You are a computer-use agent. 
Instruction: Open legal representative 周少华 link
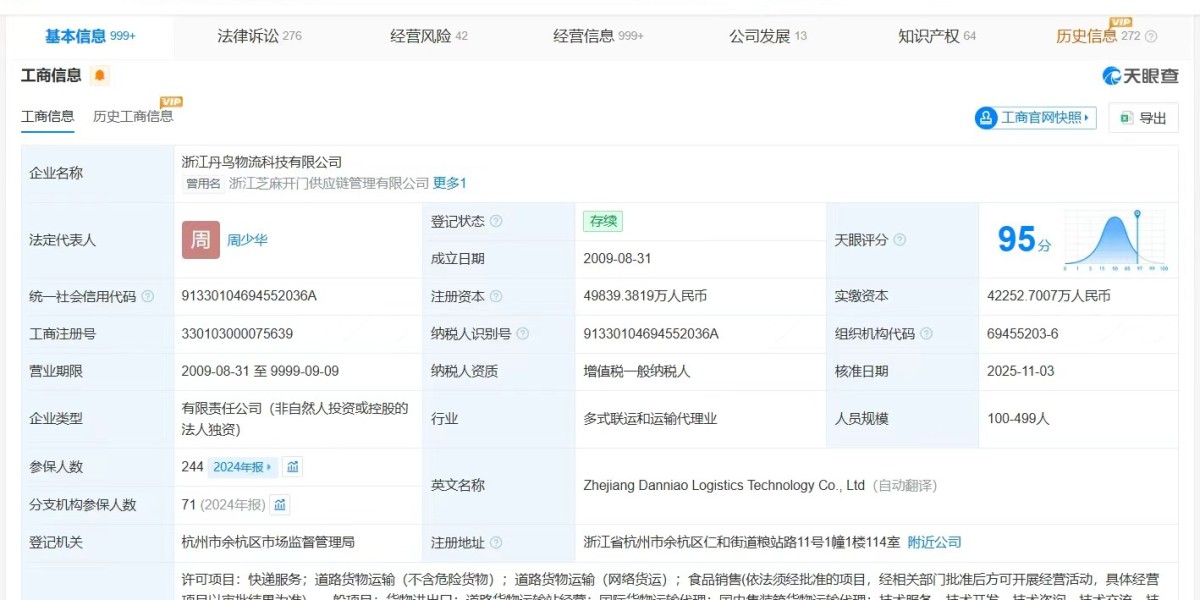tap(247, 240)
